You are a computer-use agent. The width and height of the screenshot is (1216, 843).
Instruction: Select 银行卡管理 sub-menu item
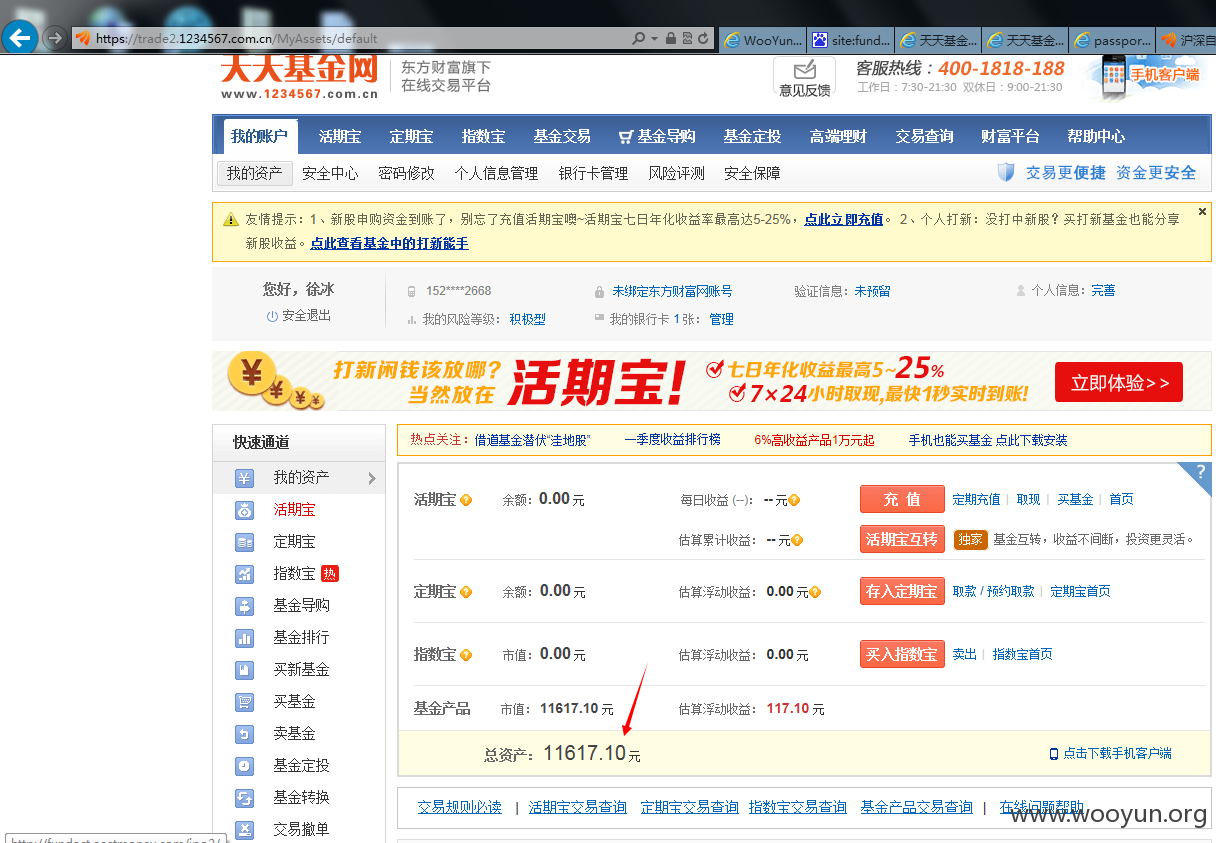click(593, 173)
